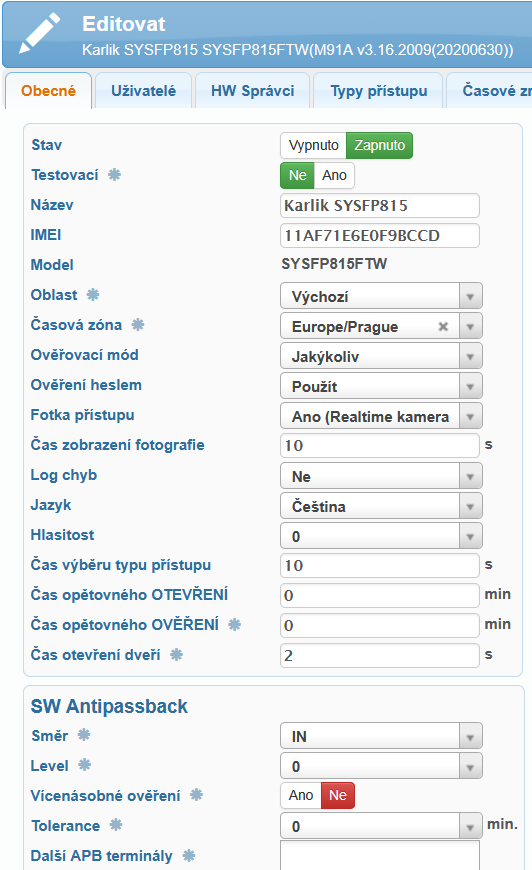Click the asterisk info icon beside Testovací

coord(114,175)
